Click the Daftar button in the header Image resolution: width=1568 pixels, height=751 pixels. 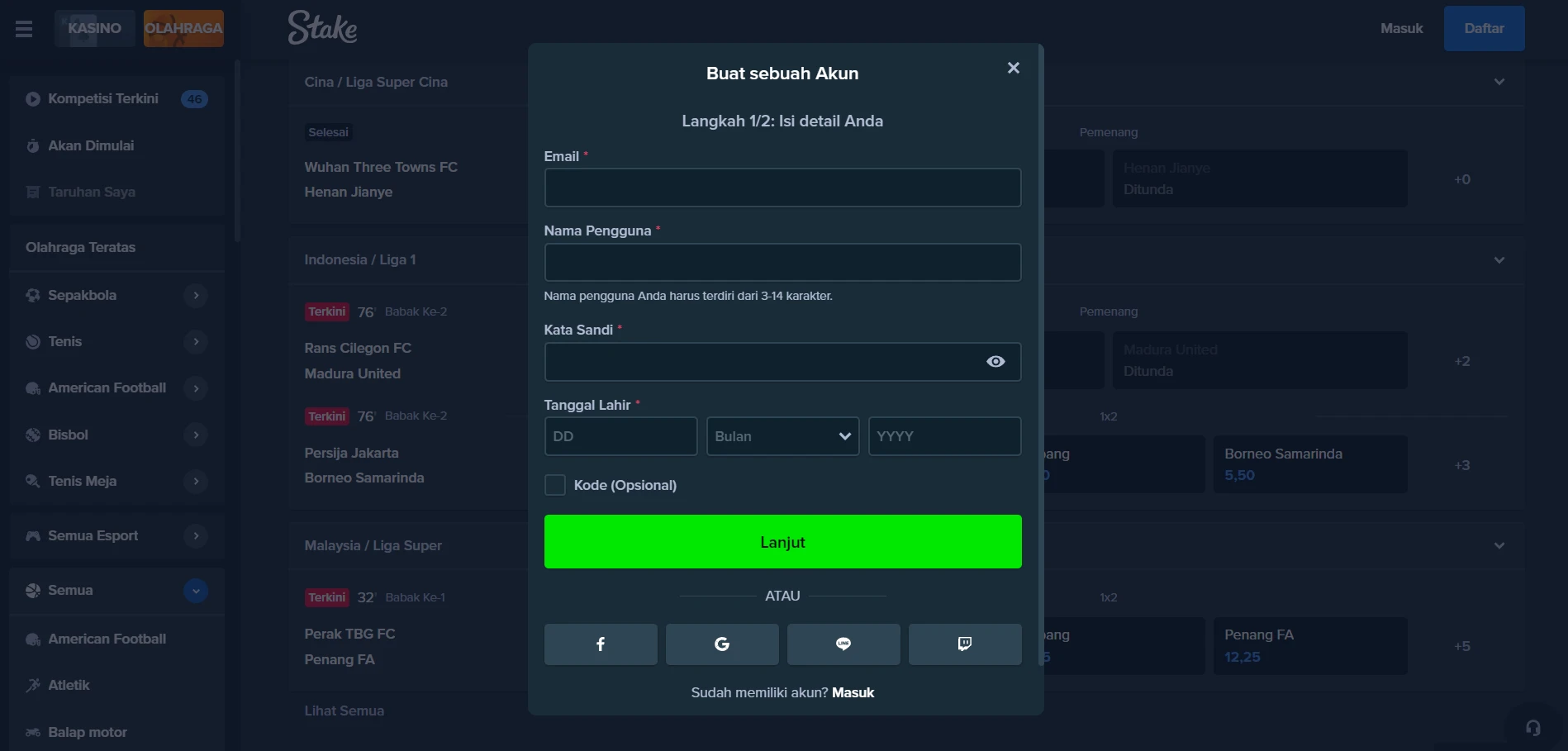coord(1484,28)
